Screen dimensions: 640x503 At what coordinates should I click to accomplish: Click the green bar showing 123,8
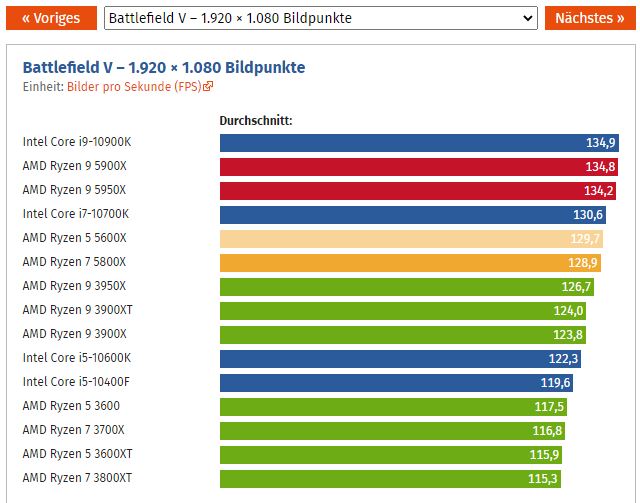[x=403, y=335]
